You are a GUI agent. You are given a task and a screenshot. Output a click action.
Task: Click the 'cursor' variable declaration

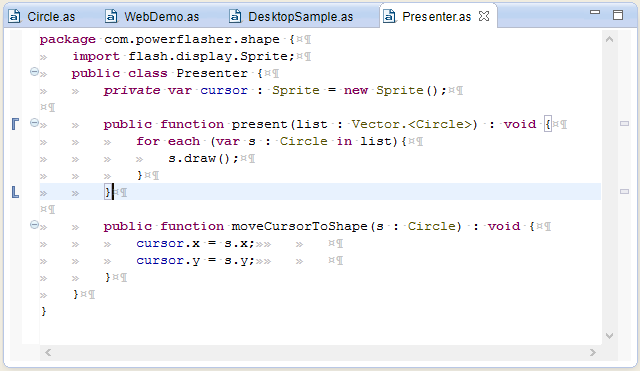224,91
